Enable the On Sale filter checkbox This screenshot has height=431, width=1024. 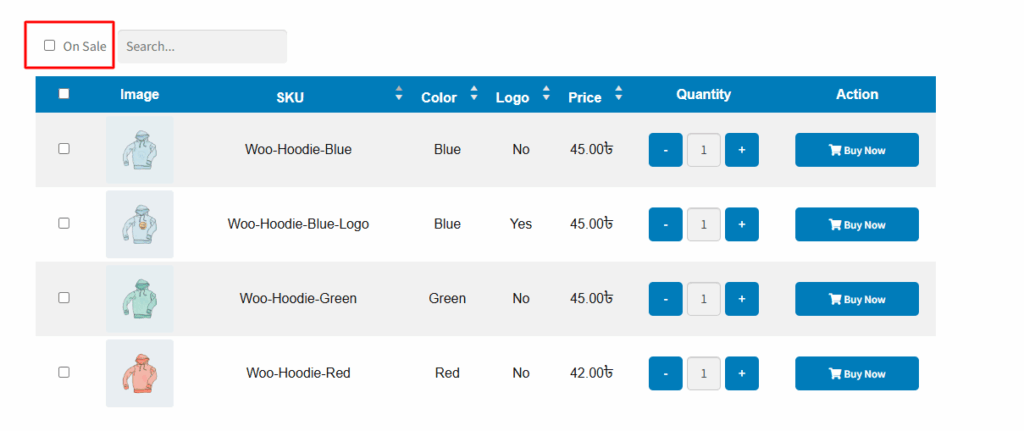click(x=50, y=46)
